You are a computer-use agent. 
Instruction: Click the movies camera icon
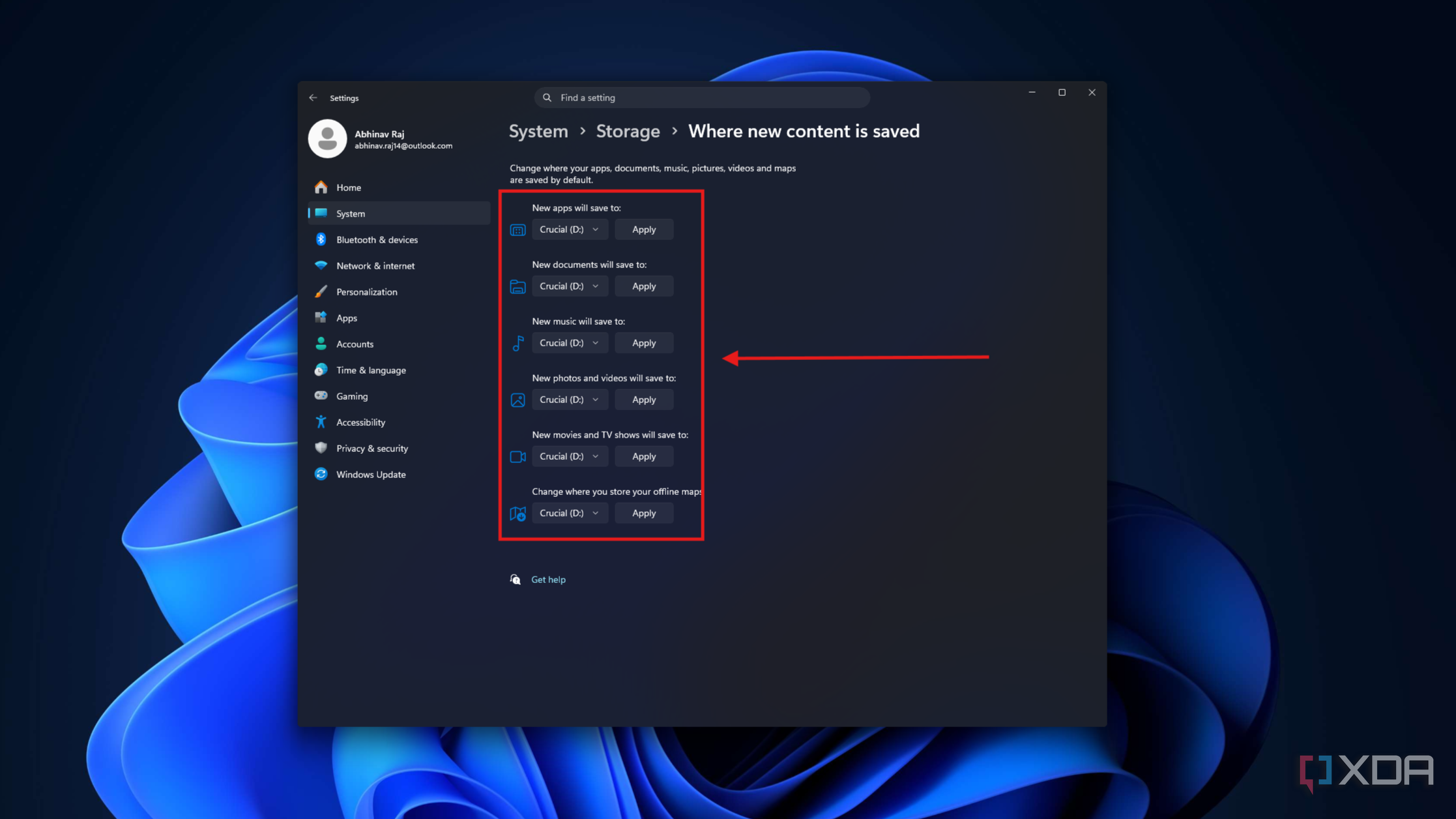pyautogui.click(x=517, y=457)
